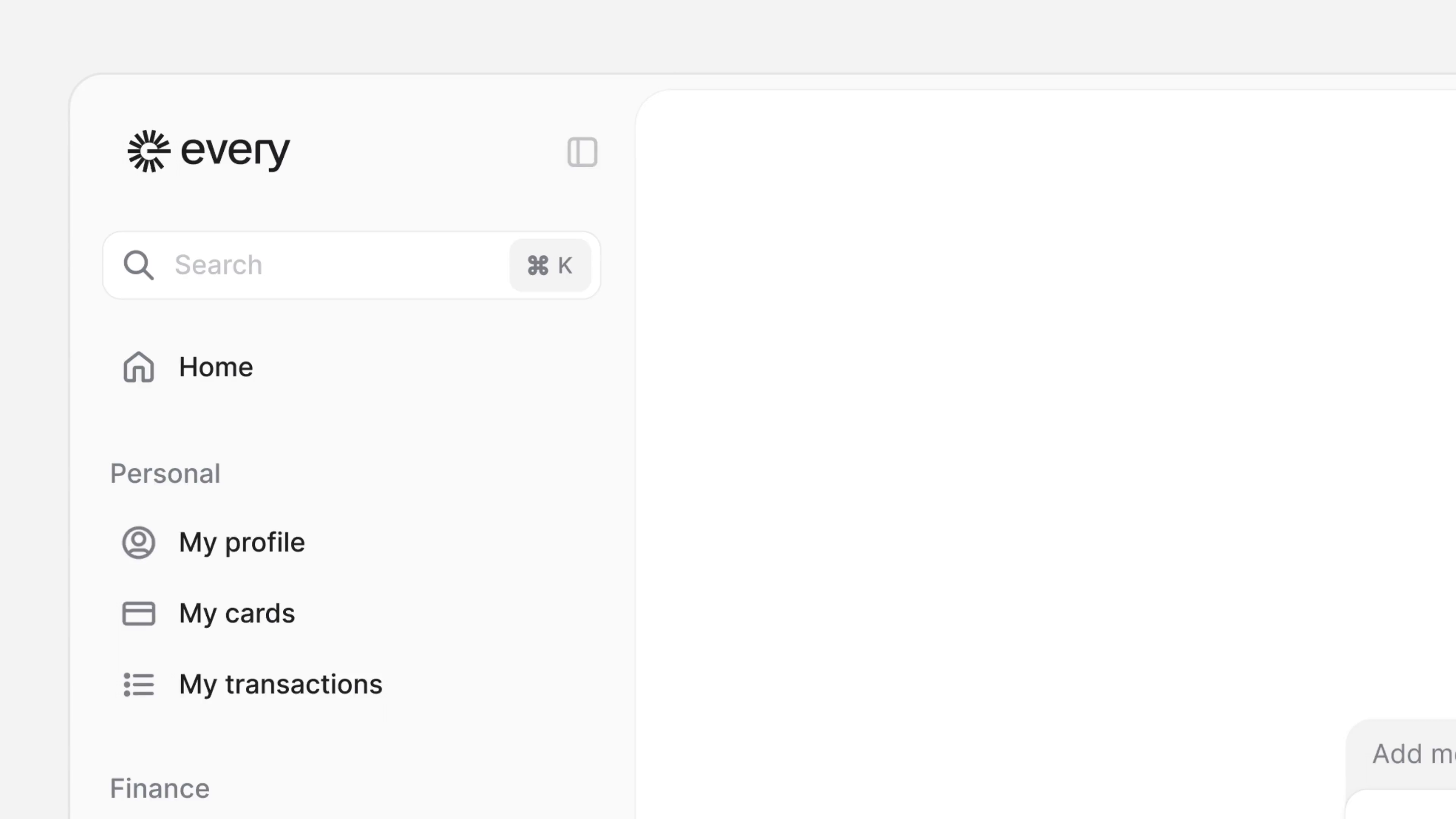The width and height of the screenshot is (1456, 819).
Task: Click the K letter in shortcut badge
Action: [565, 265]
